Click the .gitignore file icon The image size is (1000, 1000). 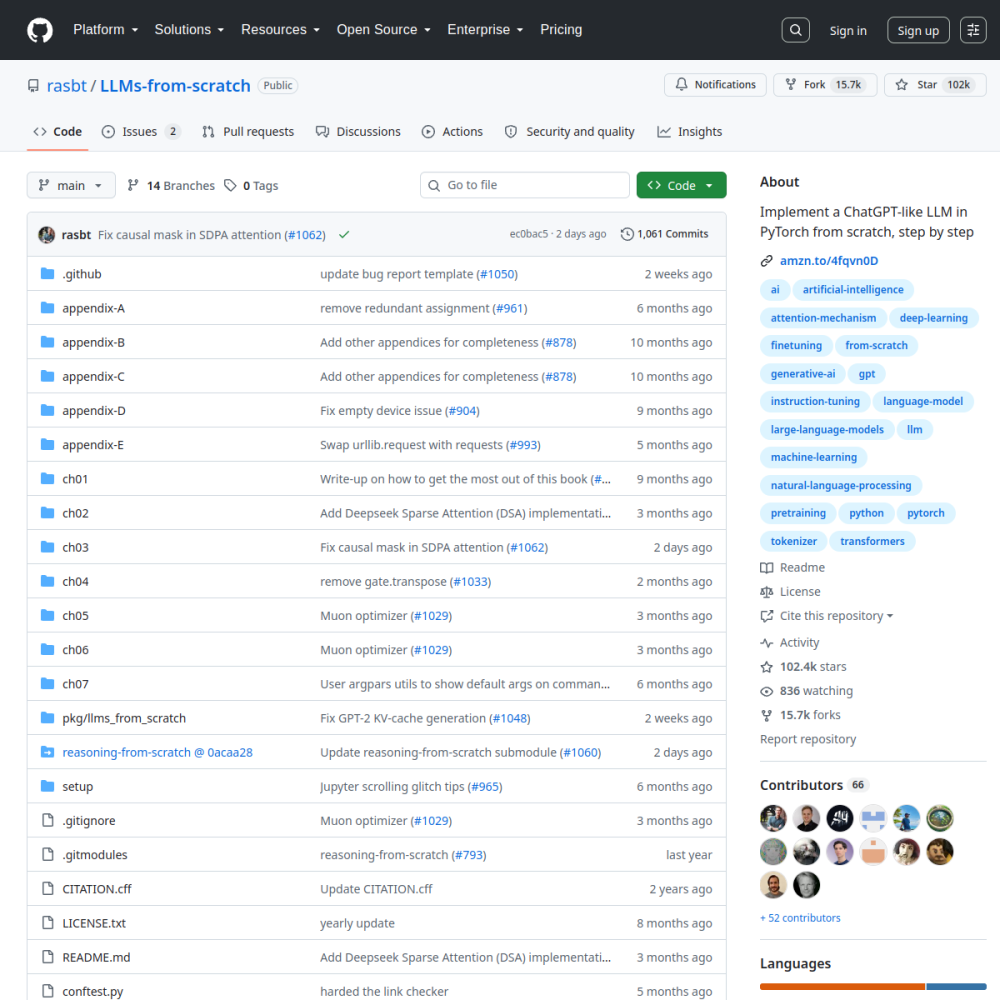click(x=47, y=820)
